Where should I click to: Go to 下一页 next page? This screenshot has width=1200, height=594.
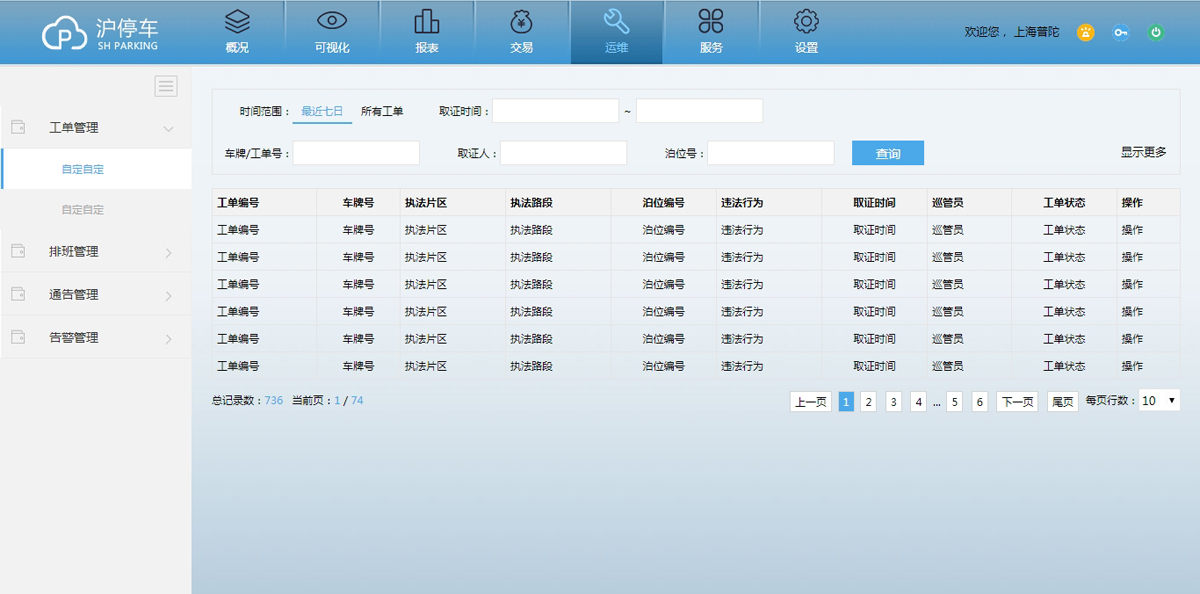(1017, 401)
